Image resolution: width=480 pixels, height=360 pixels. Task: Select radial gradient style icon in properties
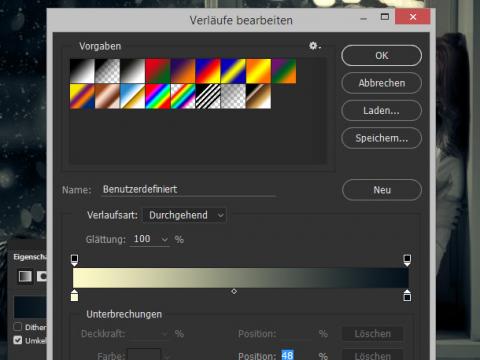42,276
